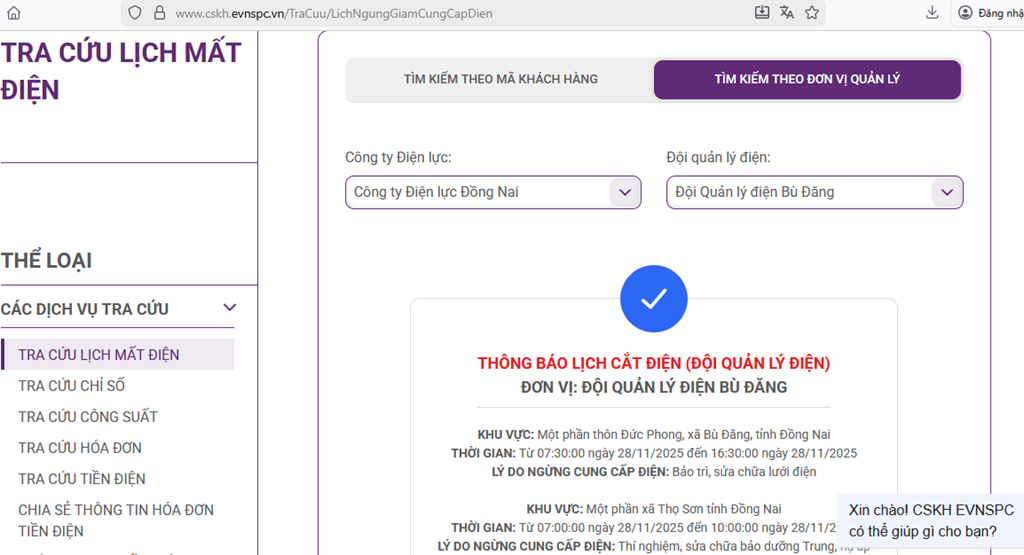Switch to Tìm kiếm theo mã khách hàng tab
This screenshot has width=1024, height=555.
point(501,79)
